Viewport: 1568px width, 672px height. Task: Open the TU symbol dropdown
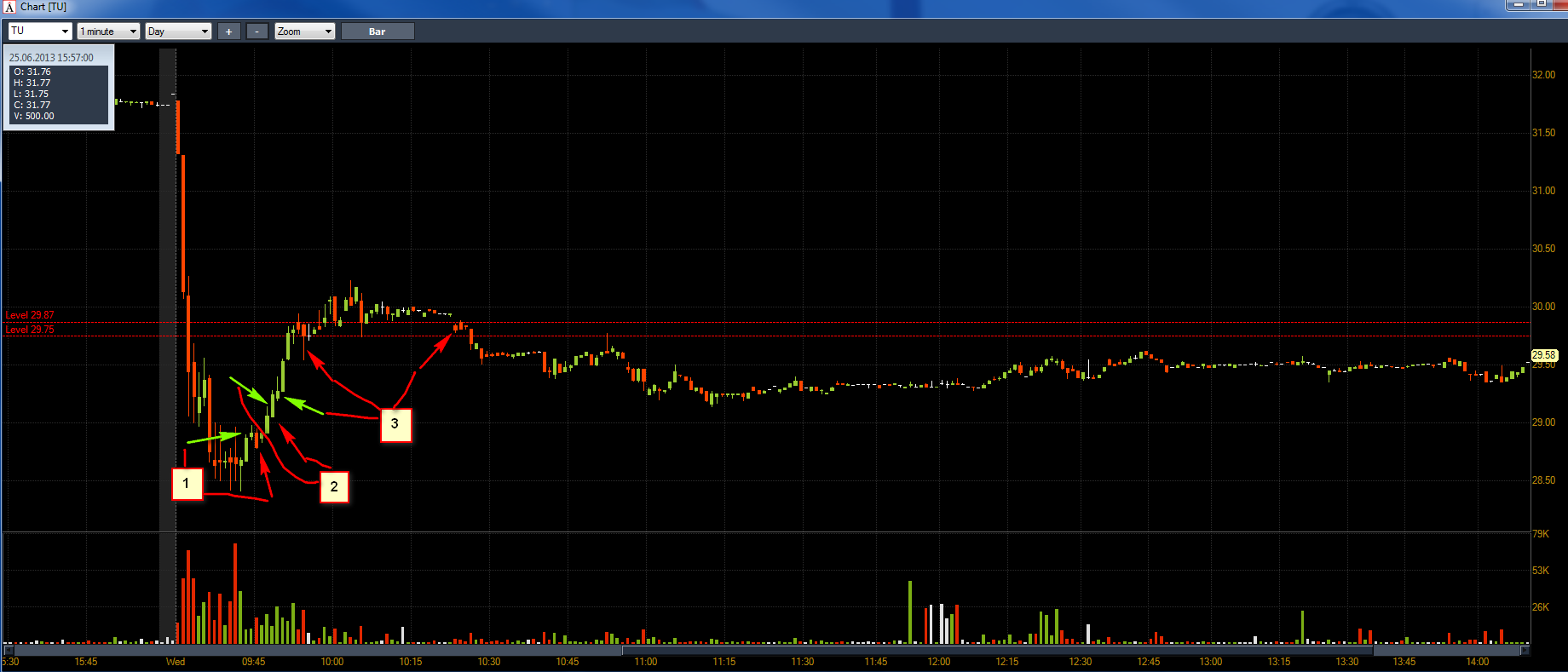pyautogui.click(x=40, y=32)
